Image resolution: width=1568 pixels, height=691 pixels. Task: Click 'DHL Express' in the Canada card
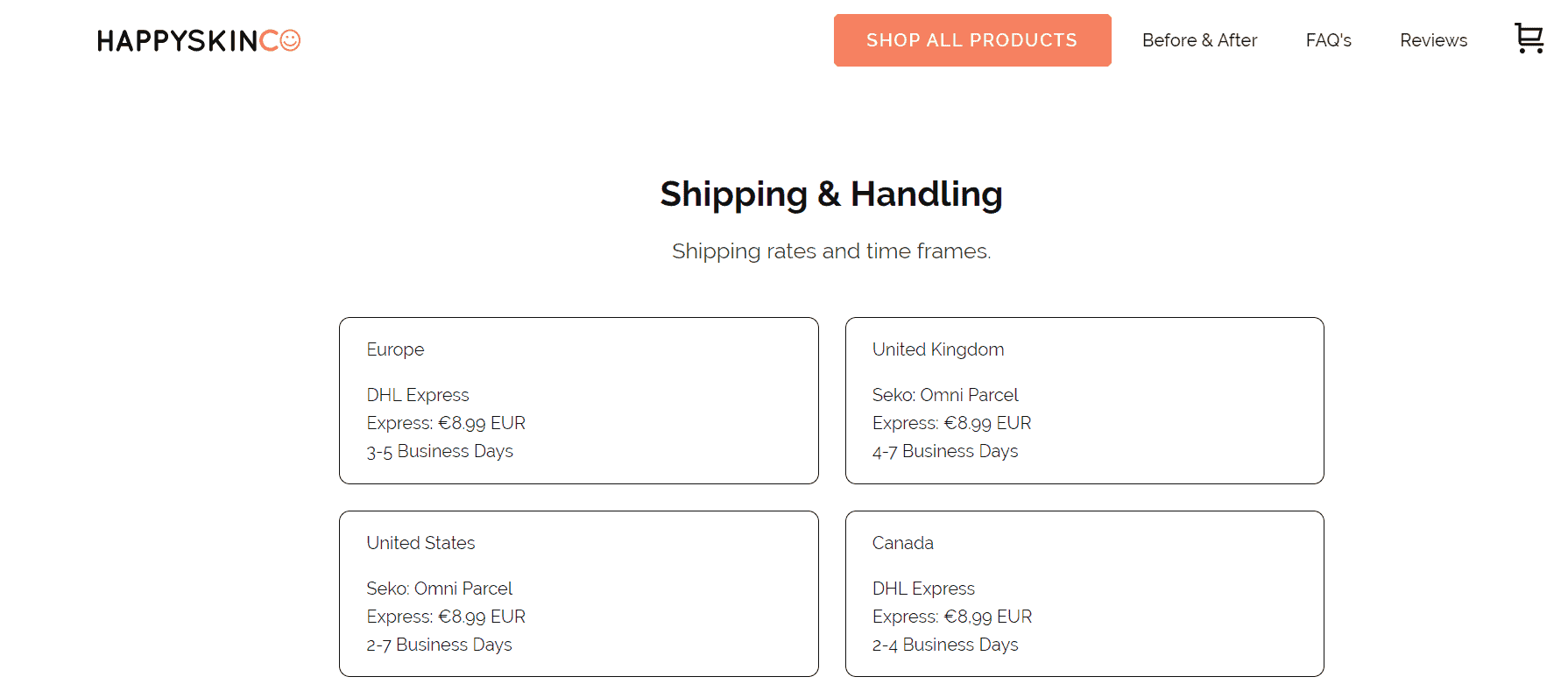[x=923, y=589]
